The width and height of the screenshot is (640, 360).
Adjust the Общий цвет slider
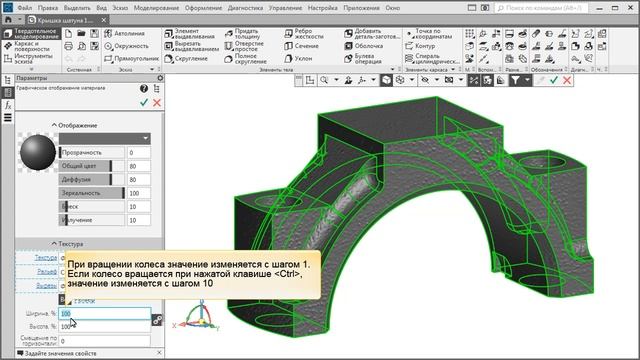point(92,166)
